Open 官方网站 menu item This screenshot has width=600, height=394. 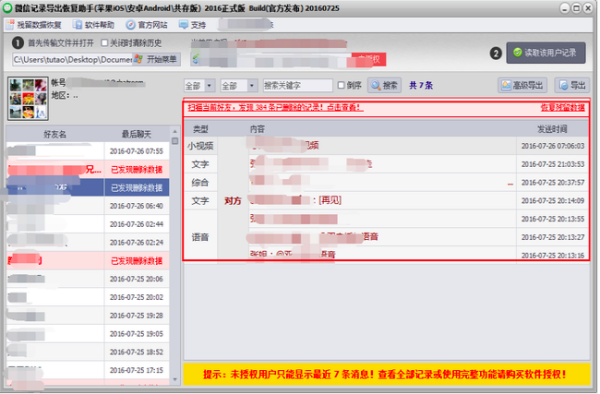click(x=147, y=25)
